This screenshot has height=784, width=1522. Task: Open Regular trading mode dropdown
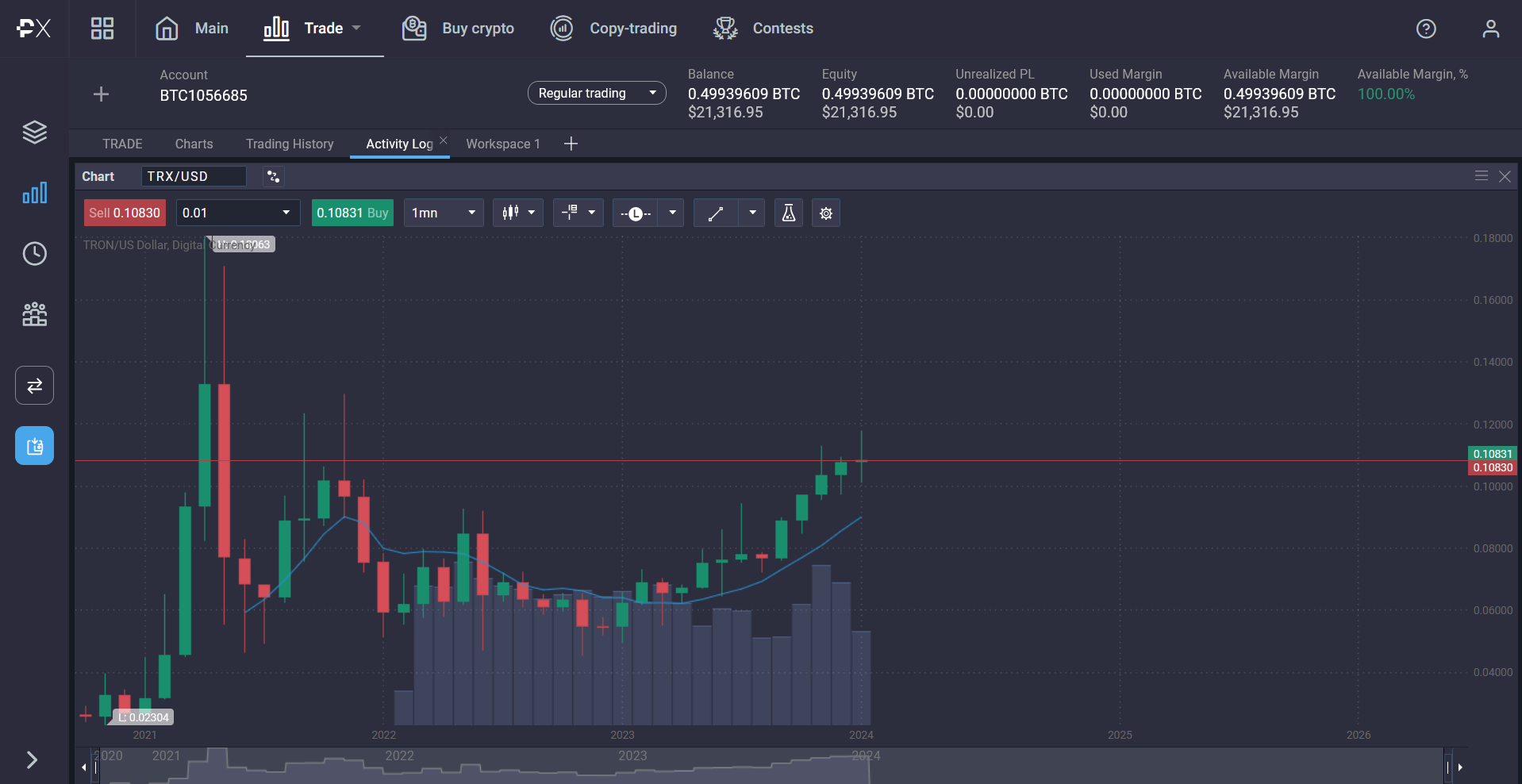(x=597, y=93)
